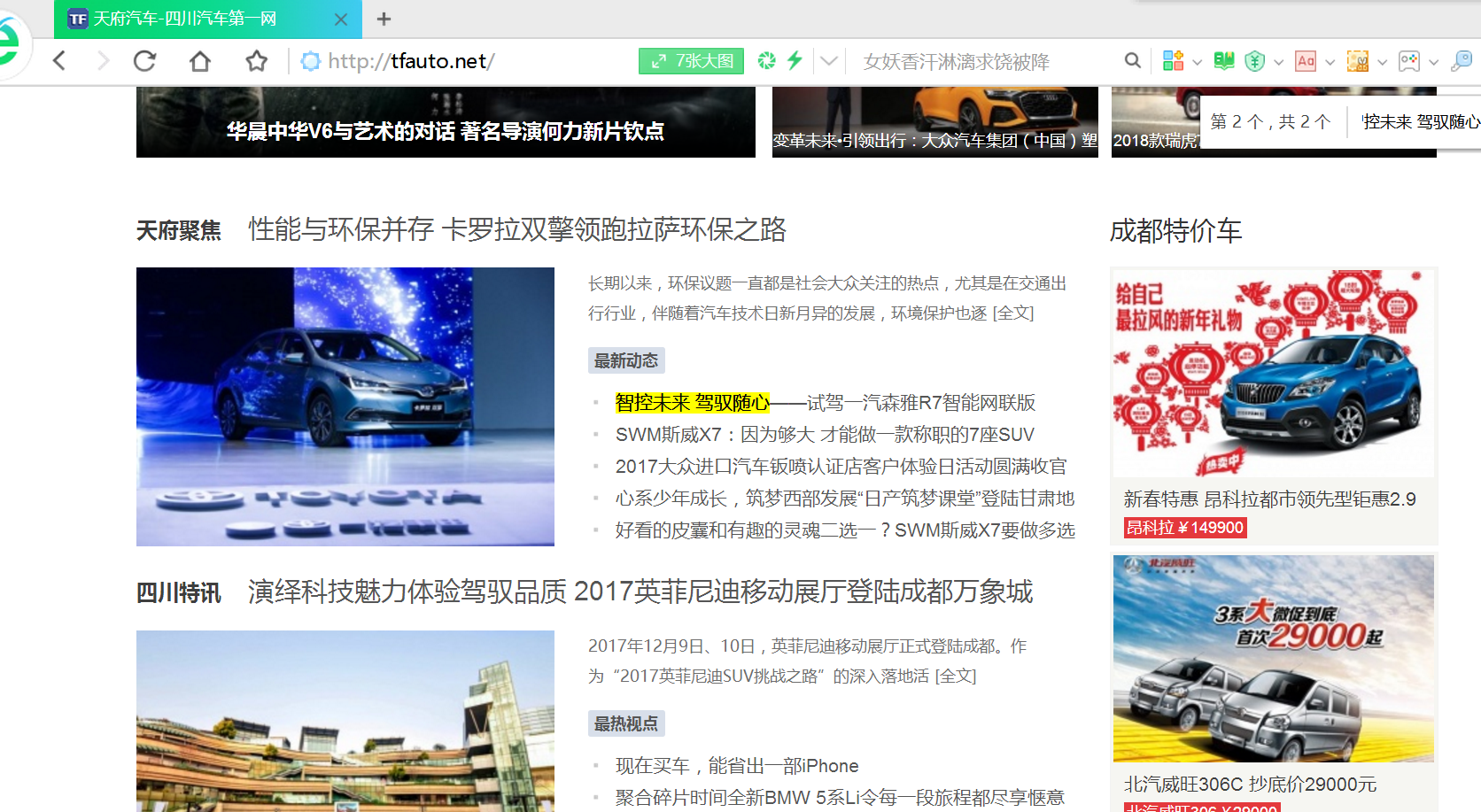Bookmark the page with the star icon
Viewport: 1481px width, 812px height.
(x=257, y=61)
